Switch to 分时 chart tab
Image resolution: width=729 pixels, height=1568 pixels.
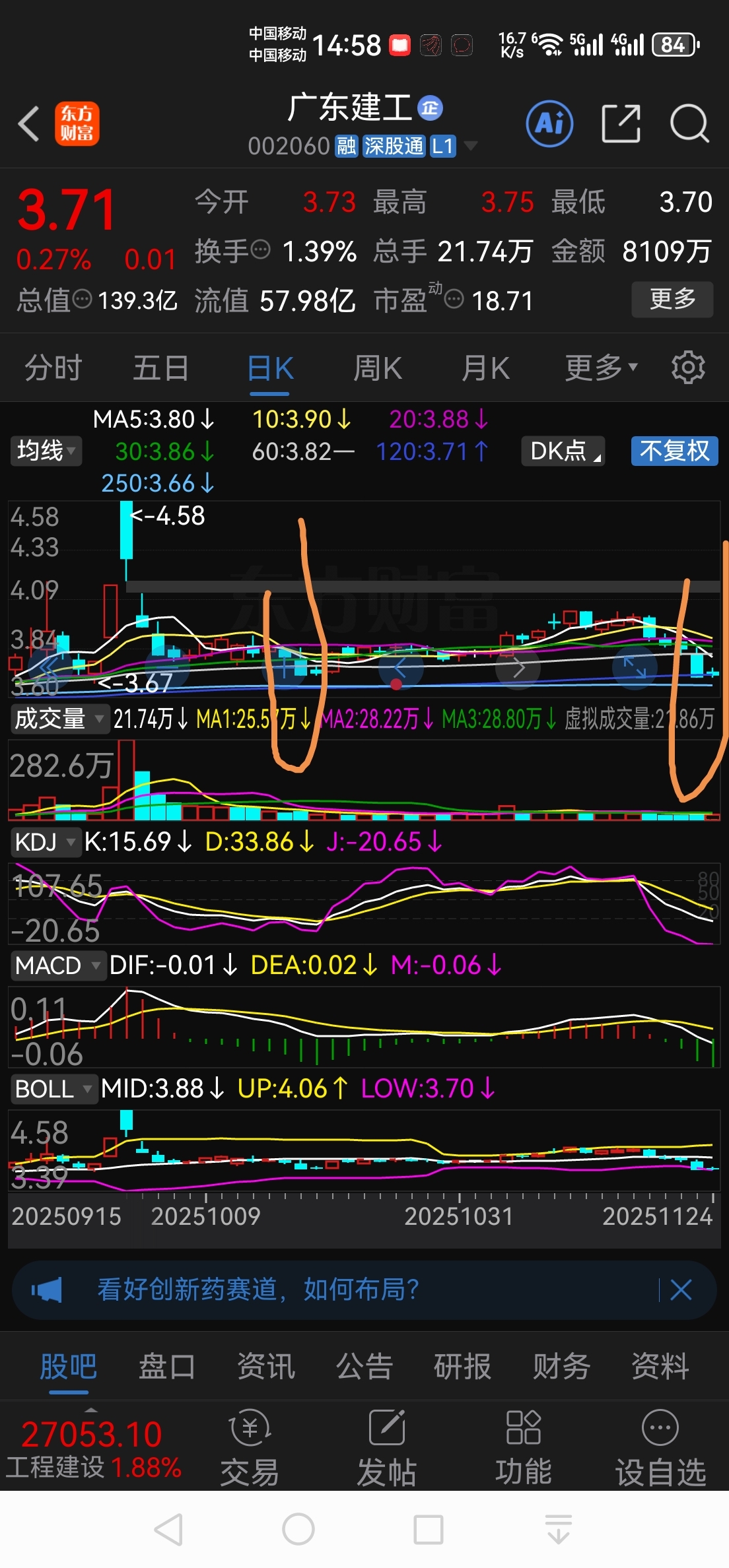(53, 368)
